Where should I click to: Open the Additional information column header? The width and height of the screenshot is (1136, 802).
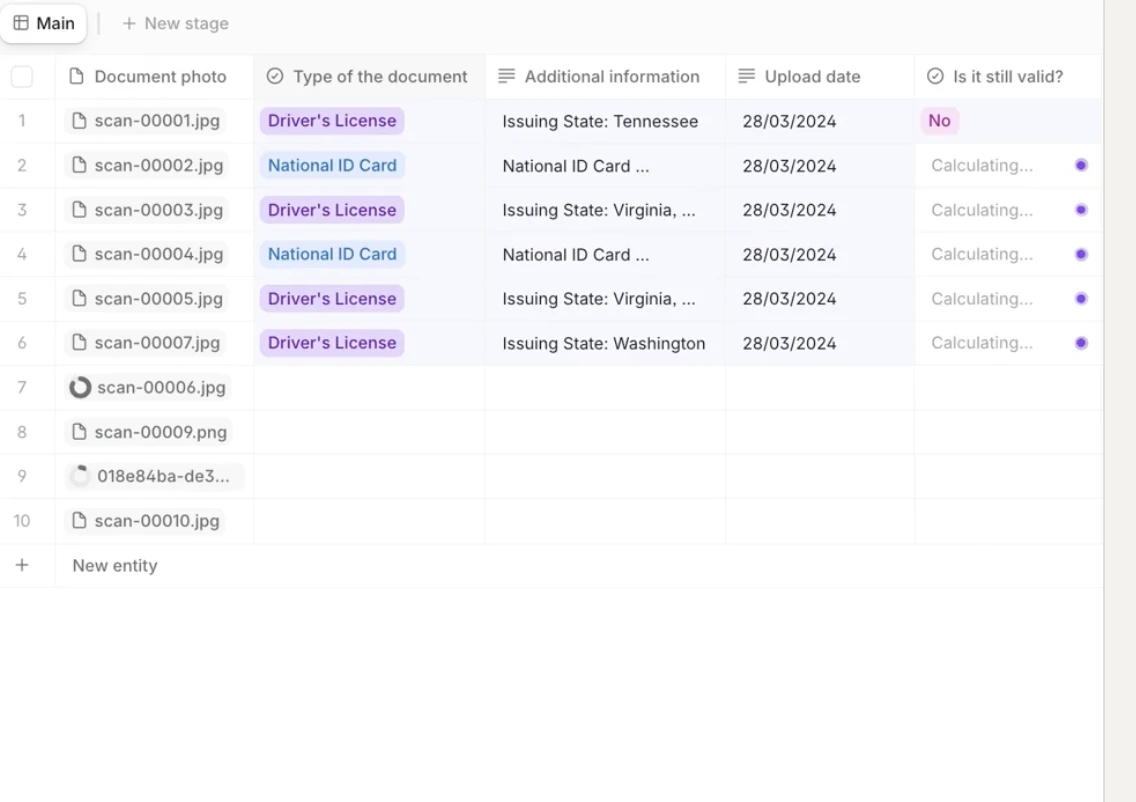pyautogui.click(x=605, y=76)
